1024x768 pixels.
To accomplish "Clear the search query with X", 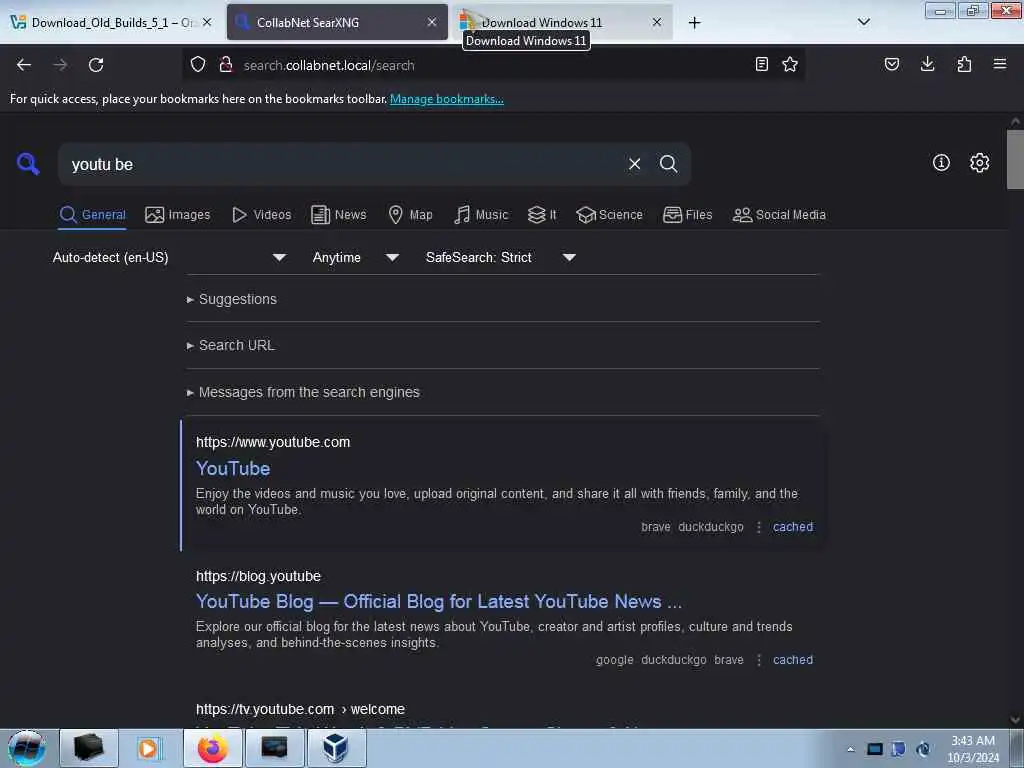I will coord(634,164).
